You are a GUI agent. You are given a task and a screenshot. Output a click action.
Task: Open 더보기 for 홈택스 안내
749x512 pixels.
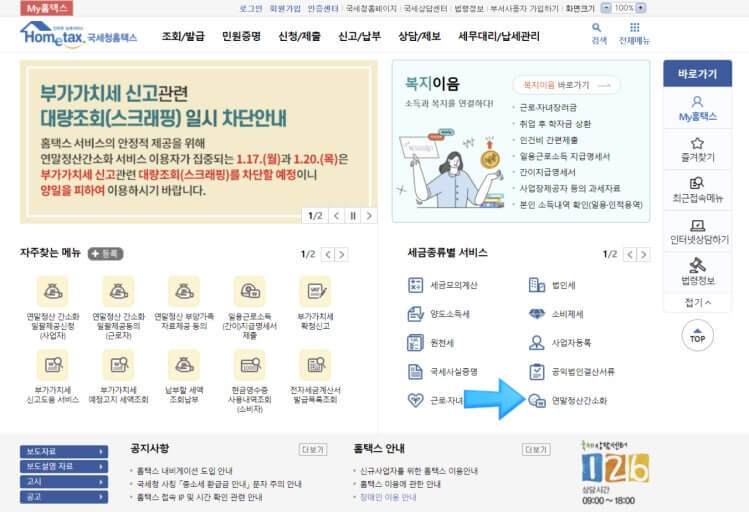click(x=536, y=449)
